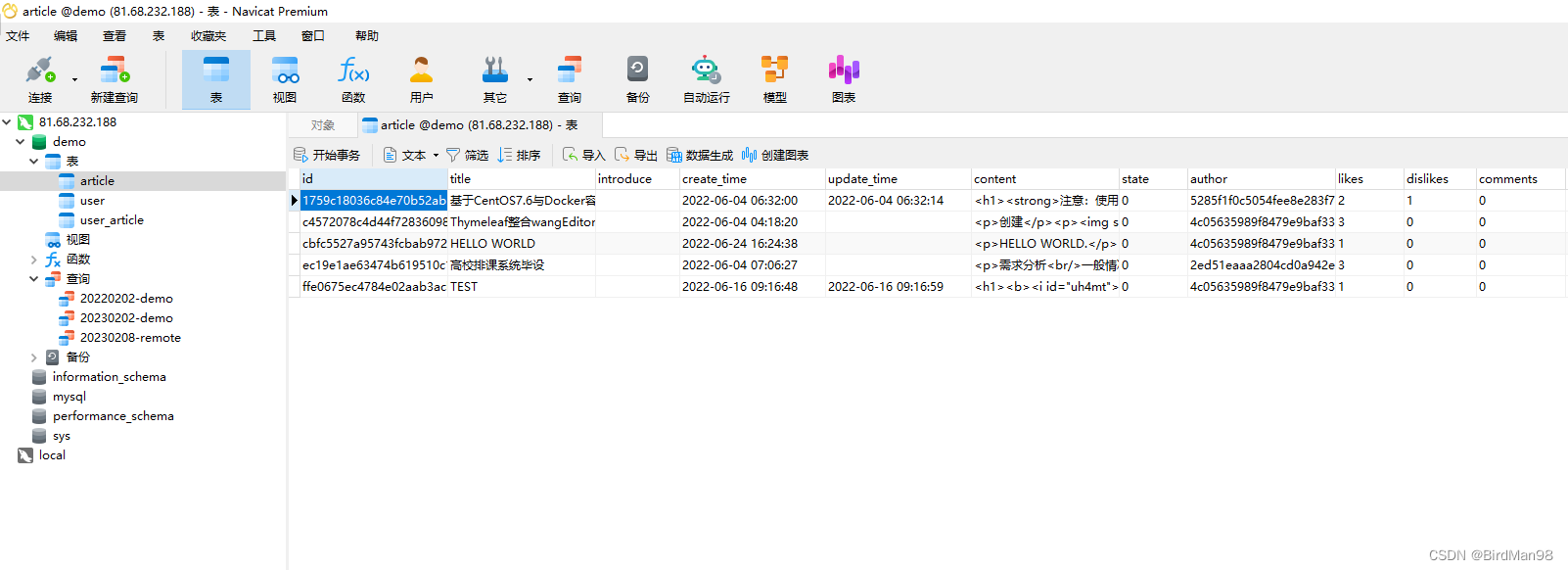Open the 查看 menu
1568x570 pixels.
115,36
